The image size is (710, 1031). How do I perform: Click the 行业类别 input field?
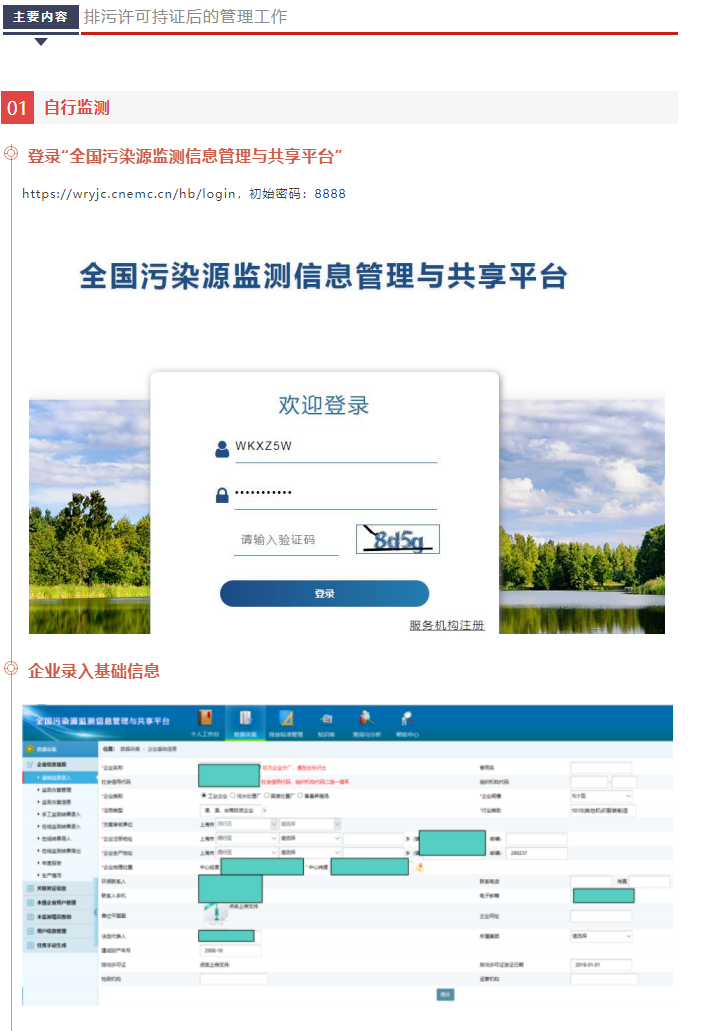(603, 810)
